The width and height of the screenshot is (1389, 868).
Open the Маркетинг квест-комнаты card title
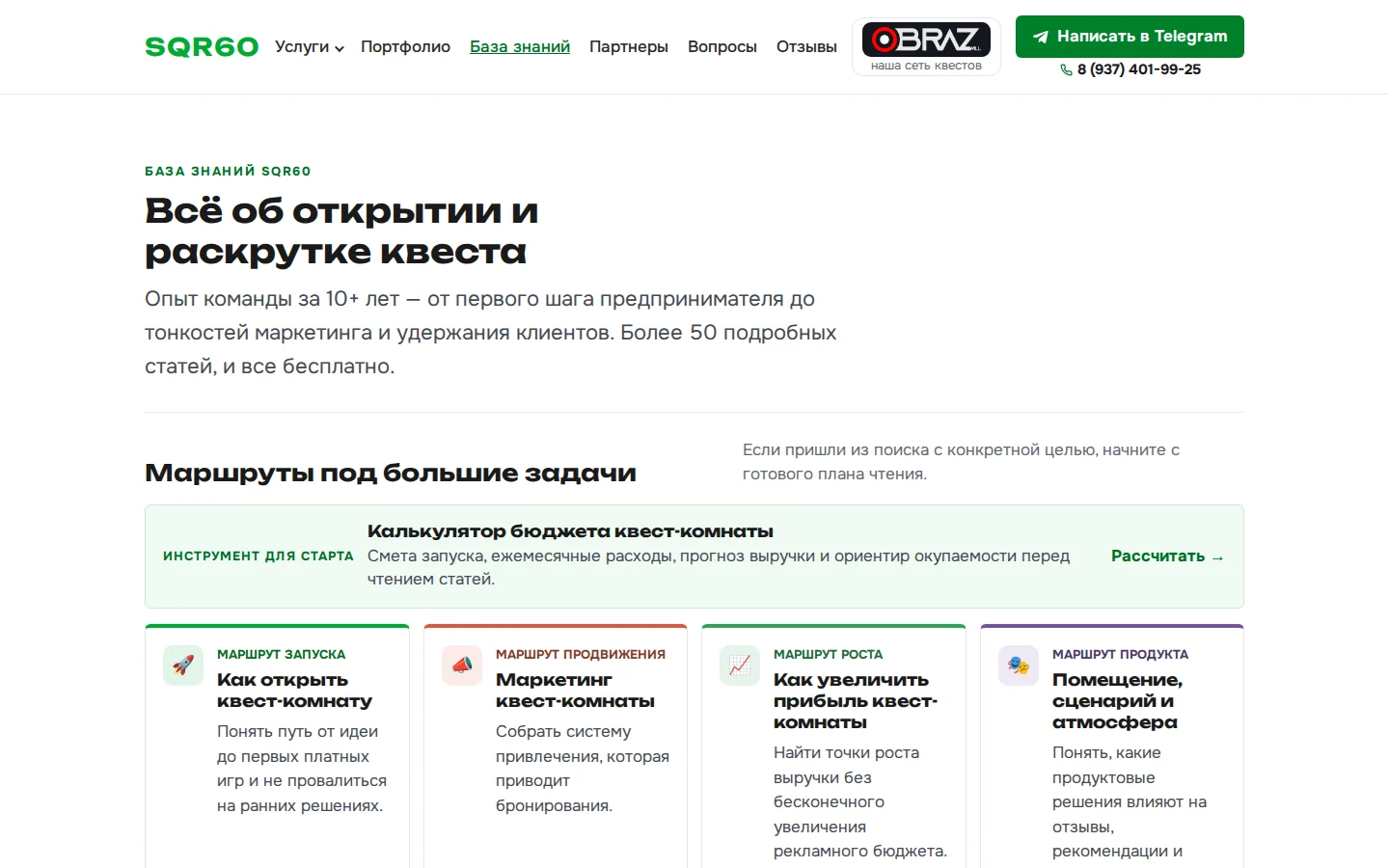(x=575, y=691)
